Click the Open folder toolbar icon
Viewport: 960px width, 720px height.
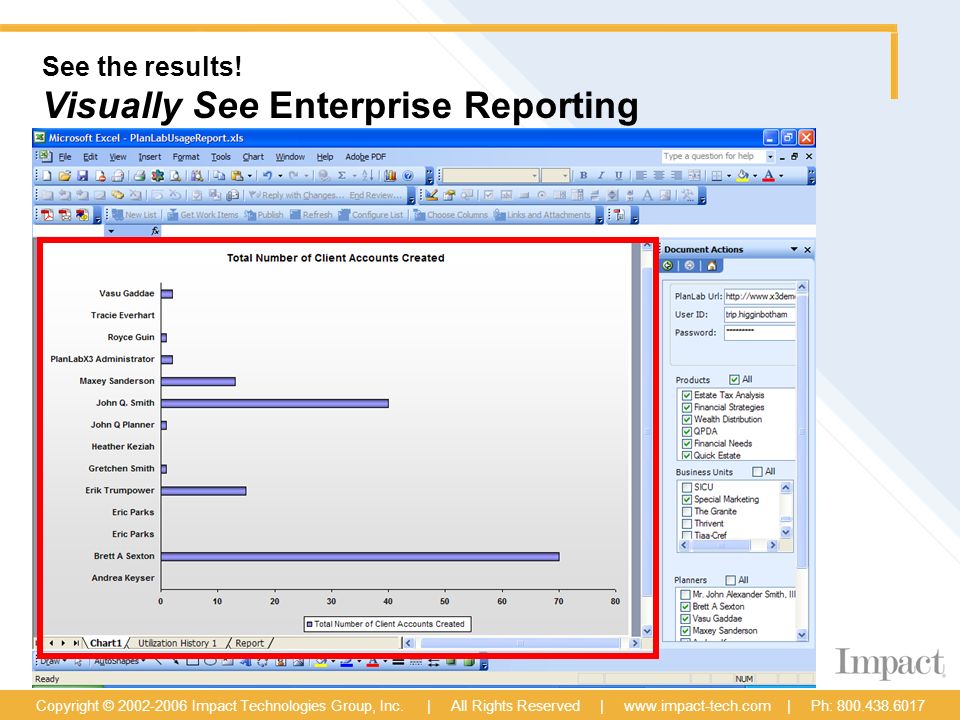64,176
